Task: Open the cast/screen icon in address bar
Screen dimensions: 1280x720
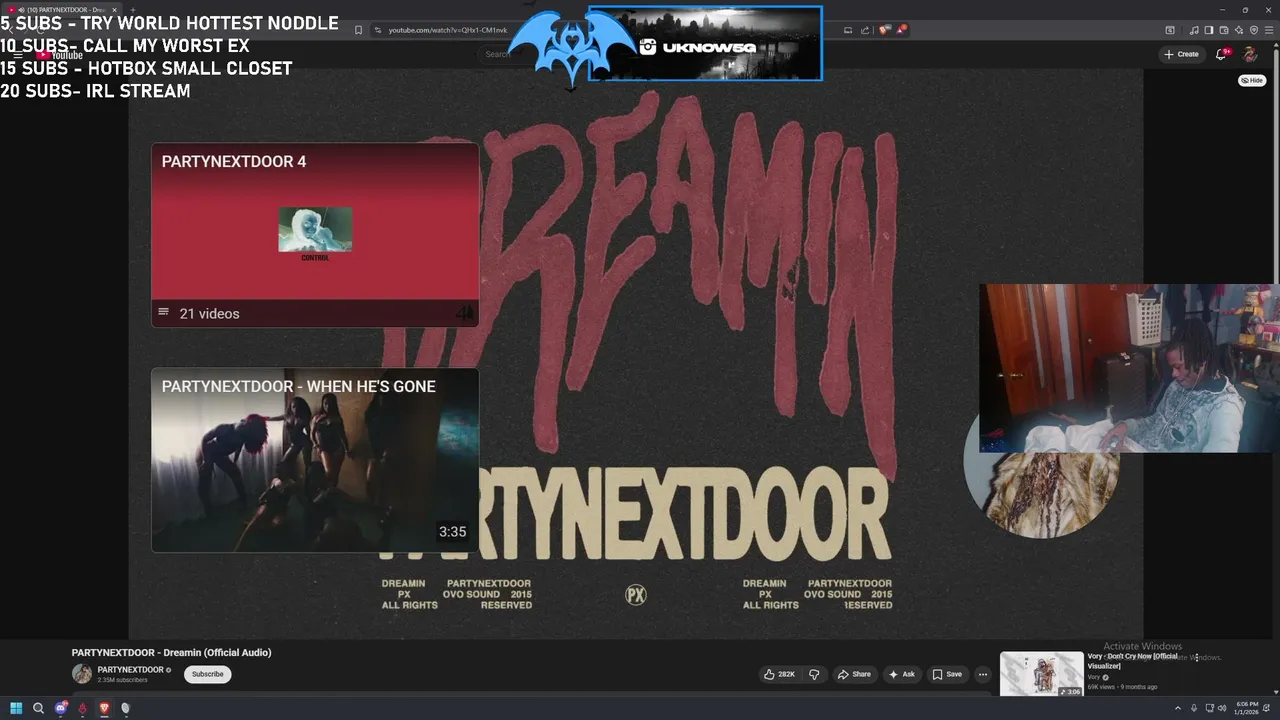Action: tap(848, 30)
